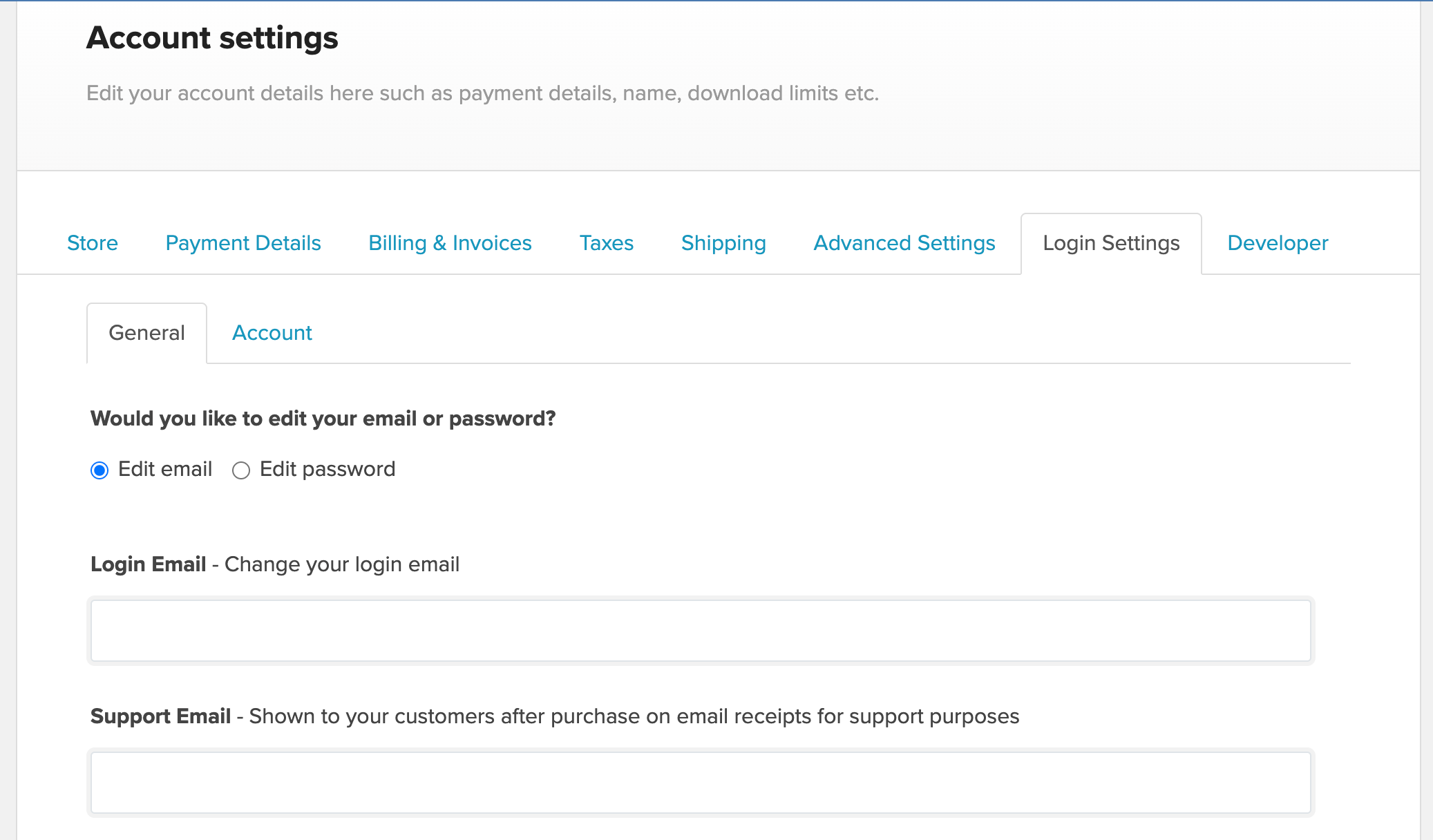This screenshot has width=1433, height=840.
Task: Click the 'Account settings' page heading
Action: point(212,37)
